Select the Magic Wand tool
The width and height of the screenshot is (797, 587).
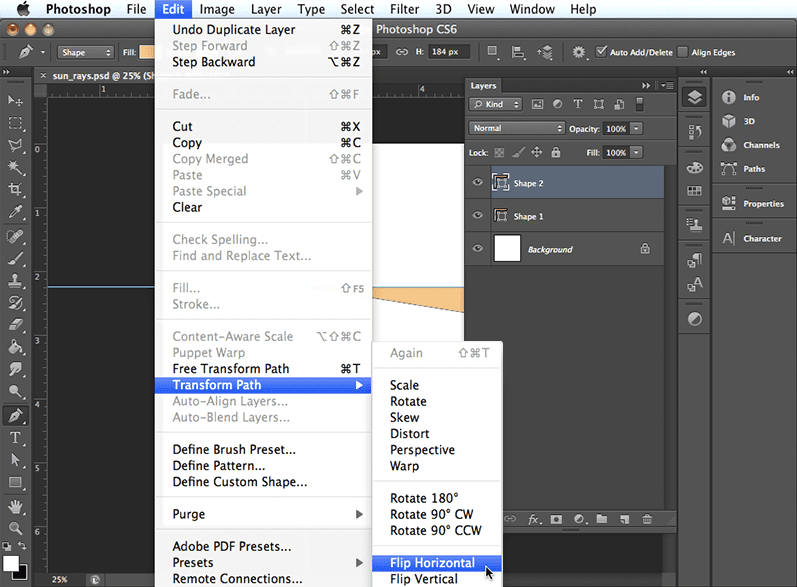[x=15, y=168]
